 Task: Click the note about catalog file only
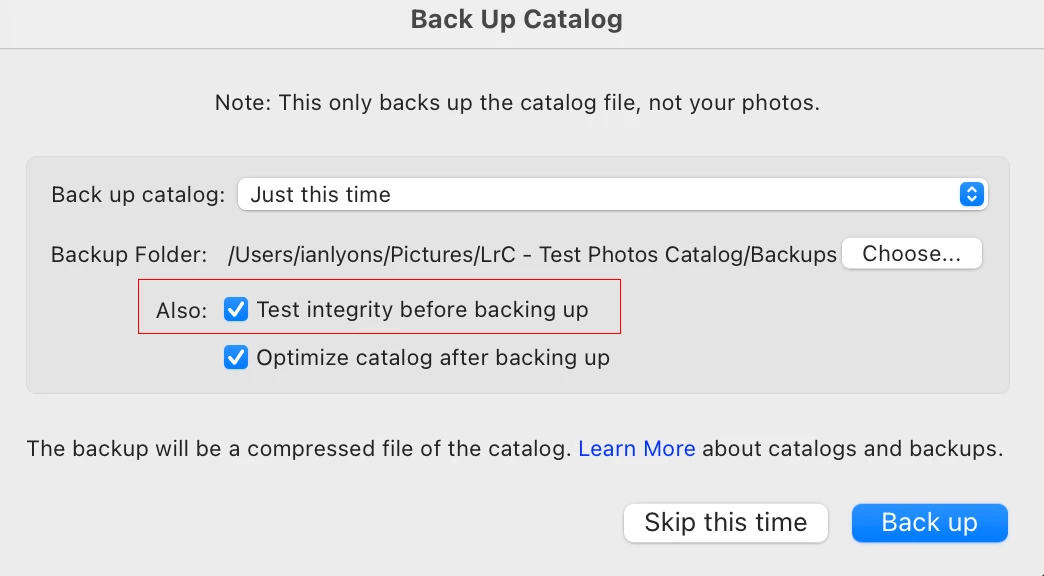[x=517, y=103]
